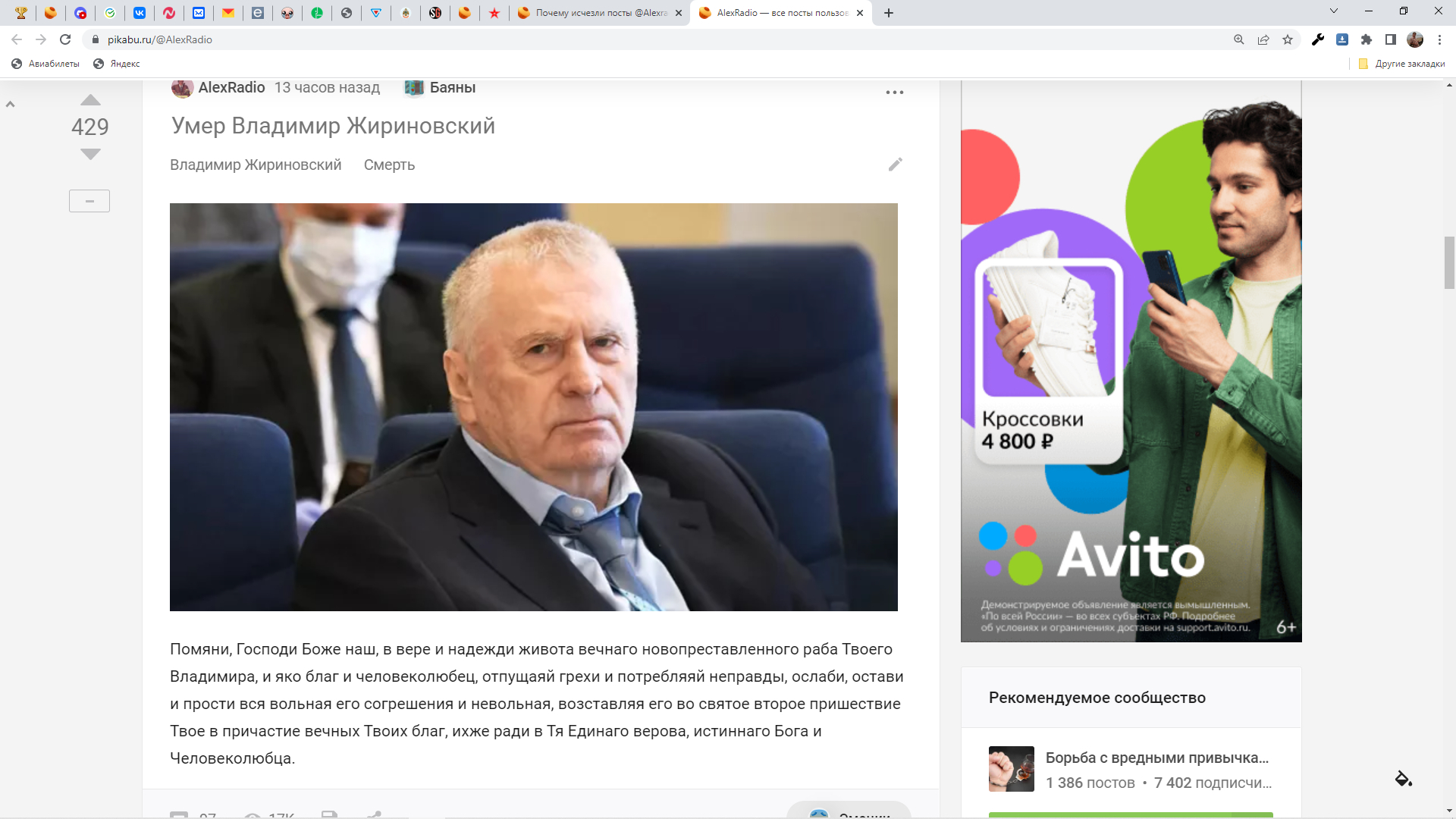Image resolution: width=1456 pixels, height=819 pixels.
Task: Open the zoom magnifier icon in address bar
Action: tap(1239, 39)
